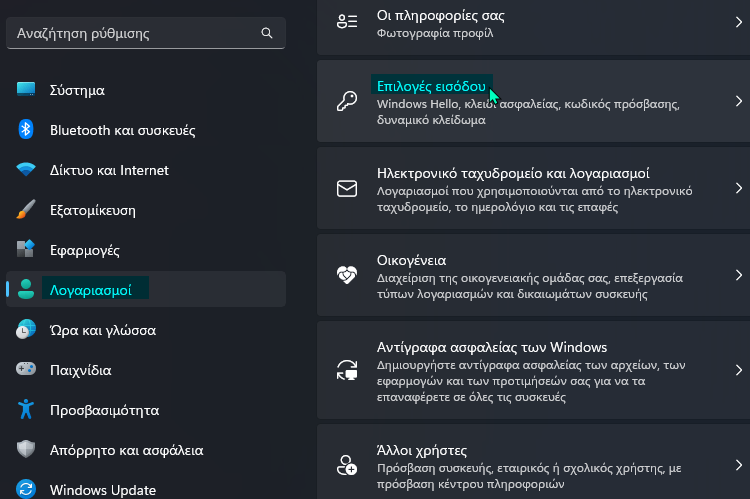Click the search magnifier icon
This screenshot has width=750, height=499.
[267, 33]
